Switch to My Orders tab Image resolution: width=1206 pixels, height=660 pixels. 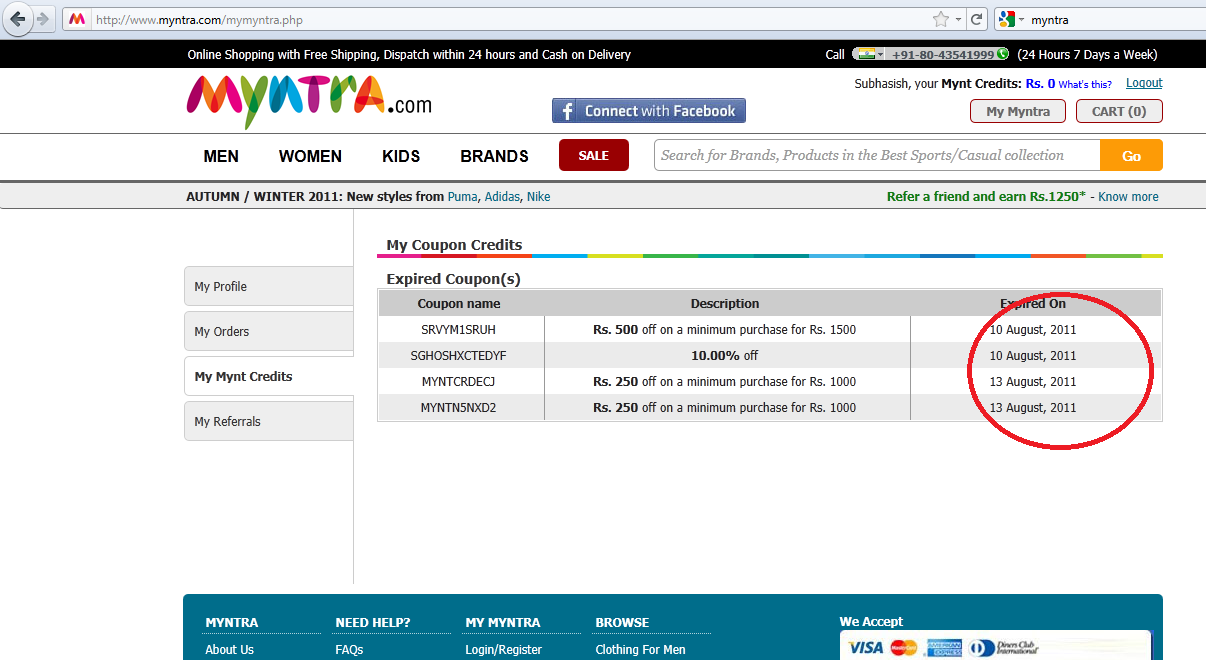click(269, 331)
